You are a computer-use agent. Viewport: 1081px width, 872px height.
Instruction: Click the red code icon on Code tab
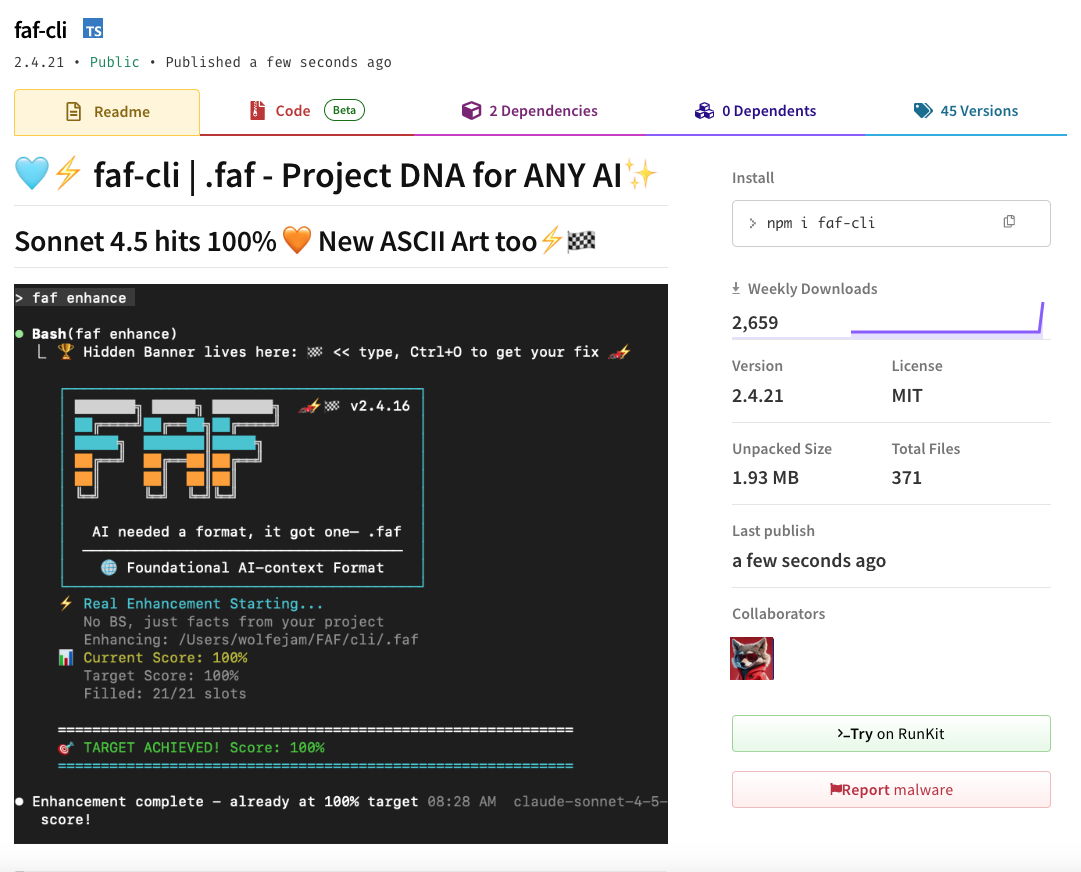click(x=256, y=110)
